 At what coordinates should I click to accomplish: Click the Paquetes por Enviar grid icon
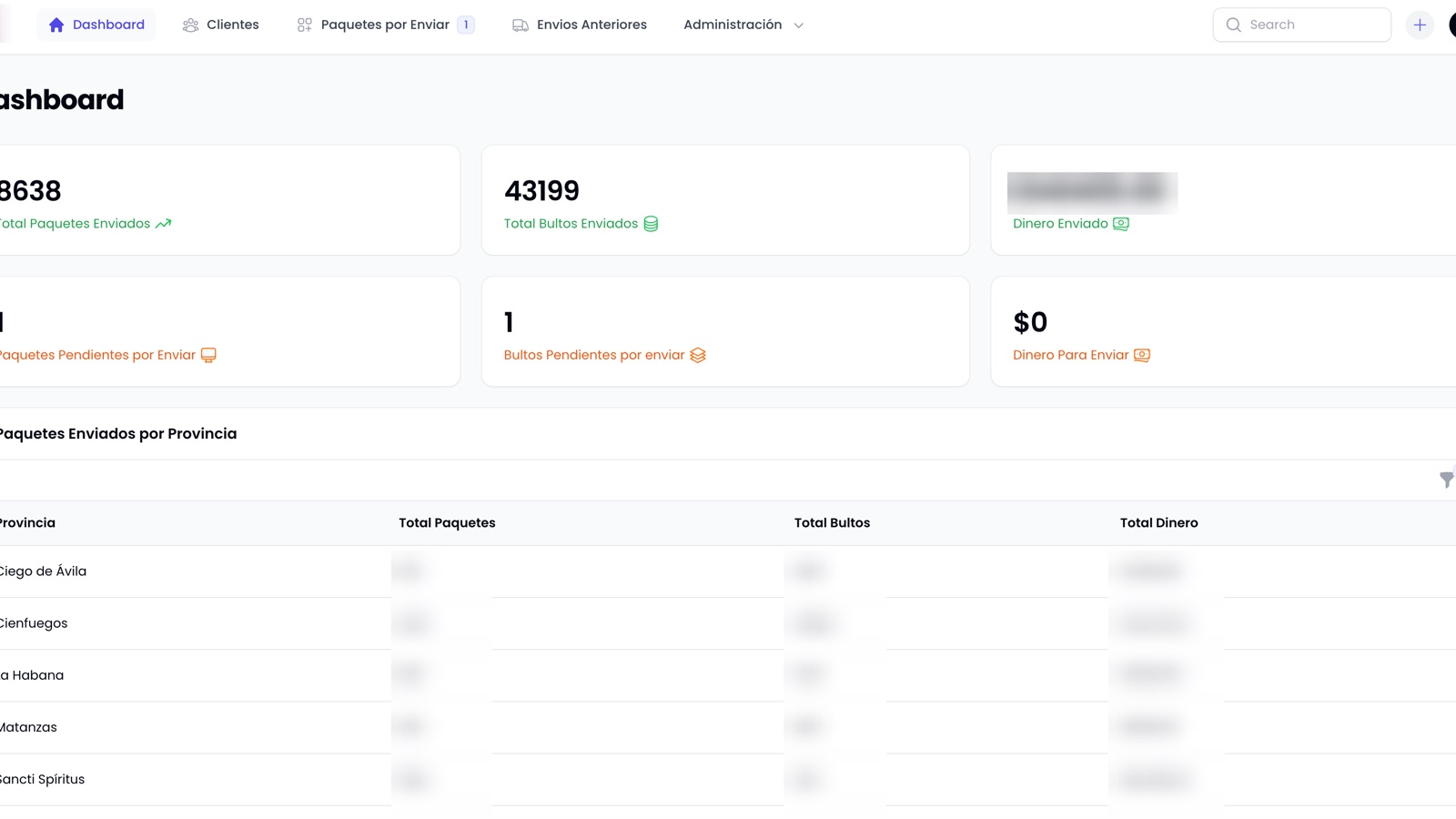coord(305,25)
